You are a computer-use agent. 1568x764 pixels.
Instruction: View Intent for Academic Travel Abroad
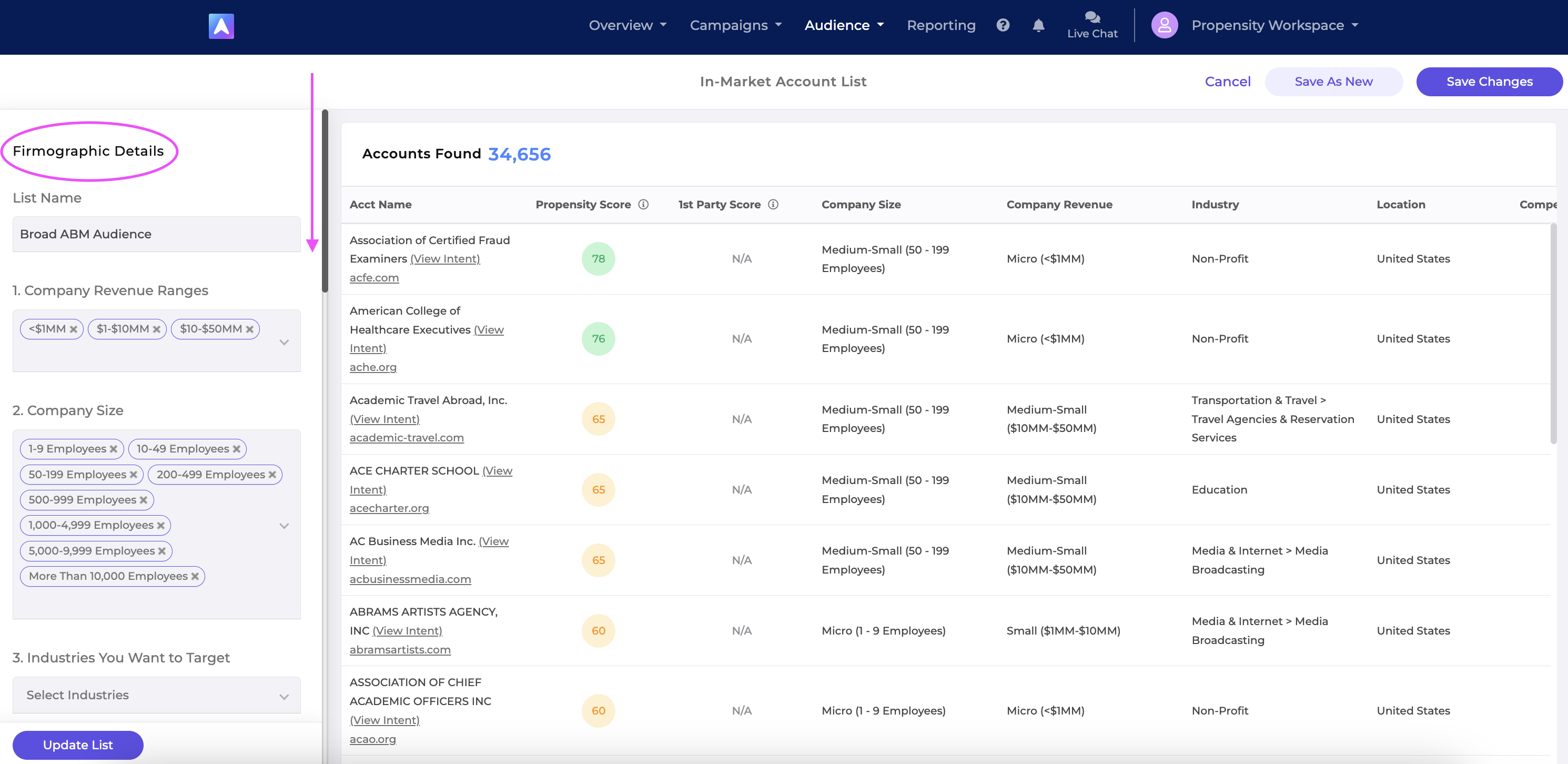[385, 419]
